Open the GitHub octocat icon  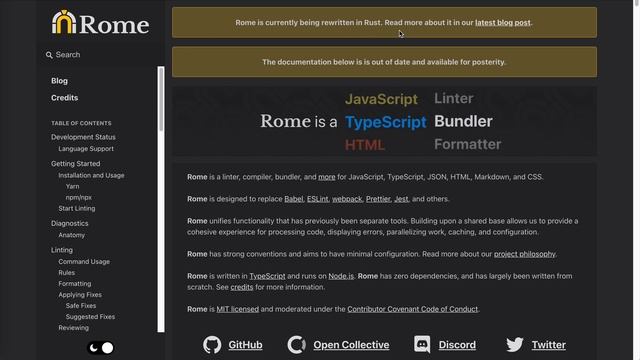click(212, 345)
